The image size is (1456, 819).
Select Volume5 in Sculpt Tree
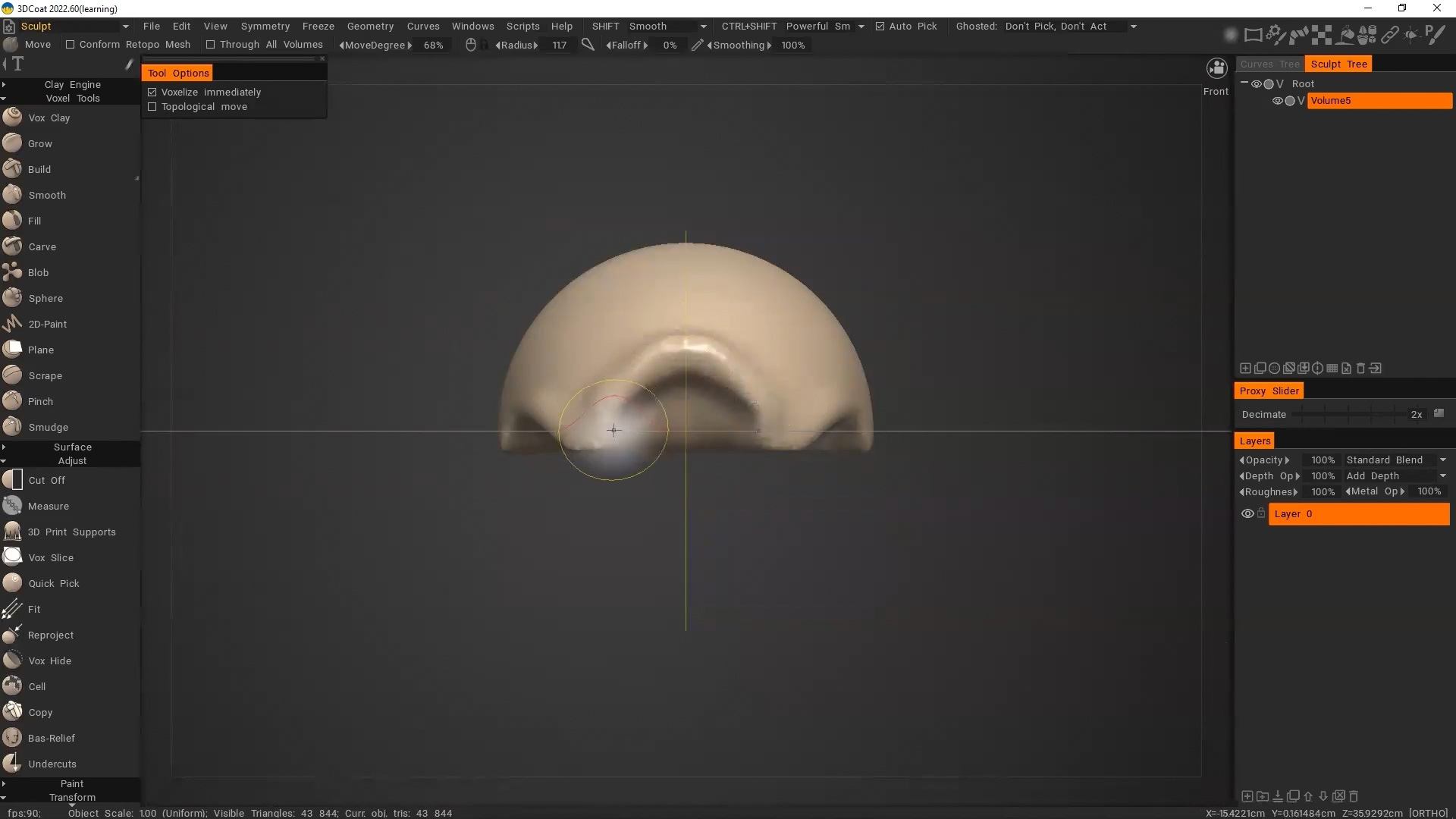tap(1378, 100)
